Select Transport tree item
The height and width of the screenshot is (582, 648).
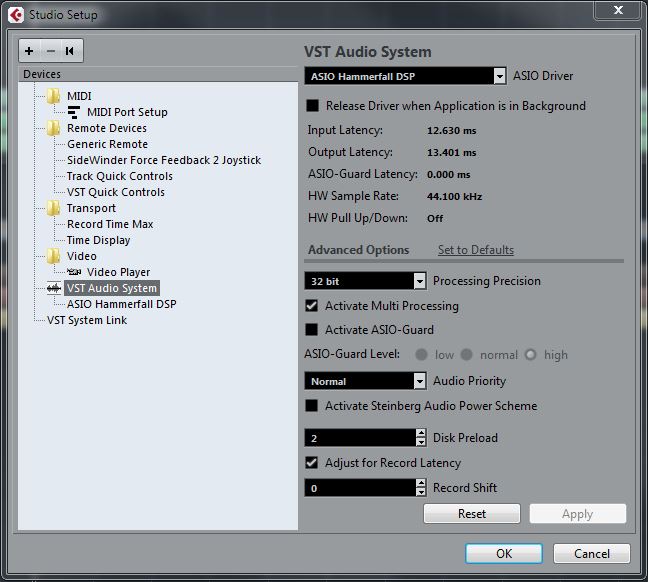point(91,208)
